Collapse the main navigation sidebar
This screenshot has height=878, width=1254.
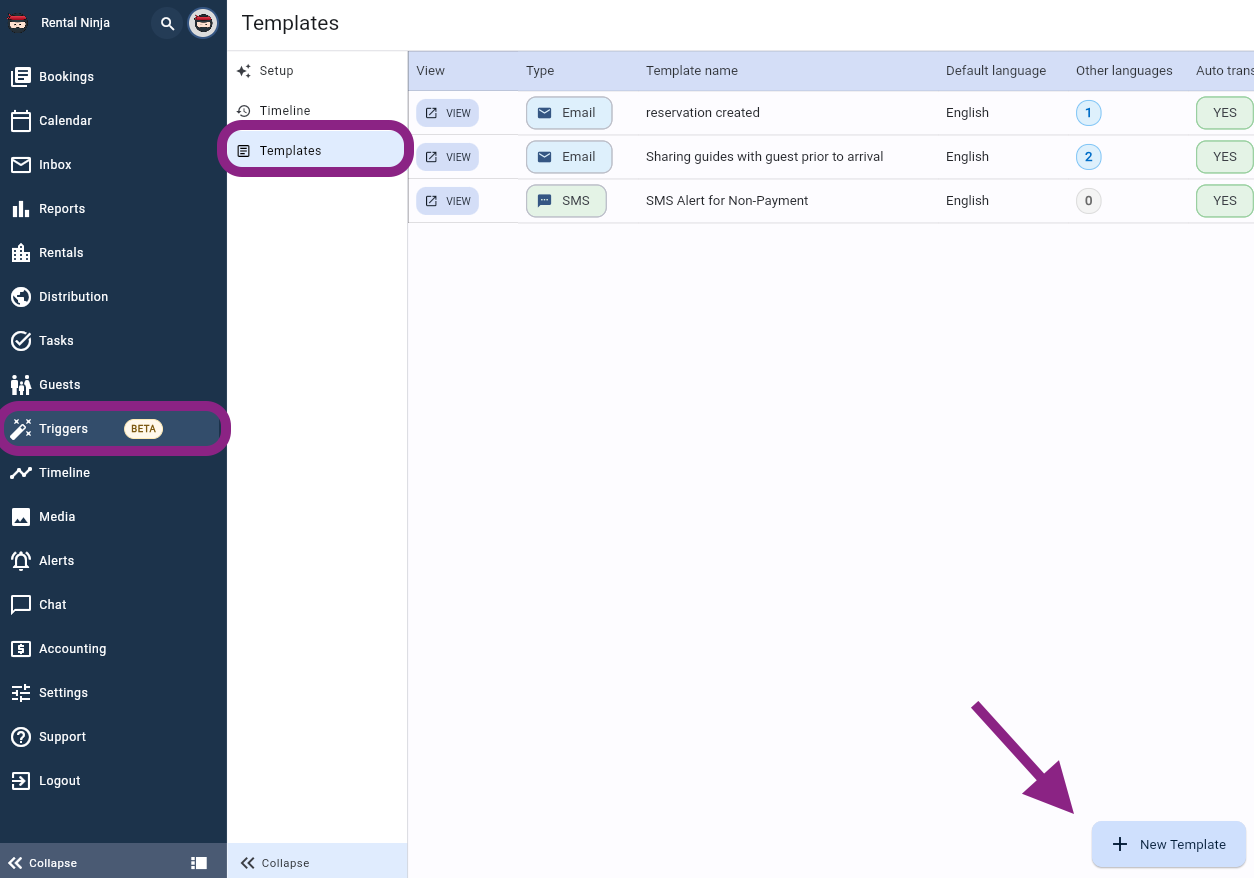coord(43,863)
